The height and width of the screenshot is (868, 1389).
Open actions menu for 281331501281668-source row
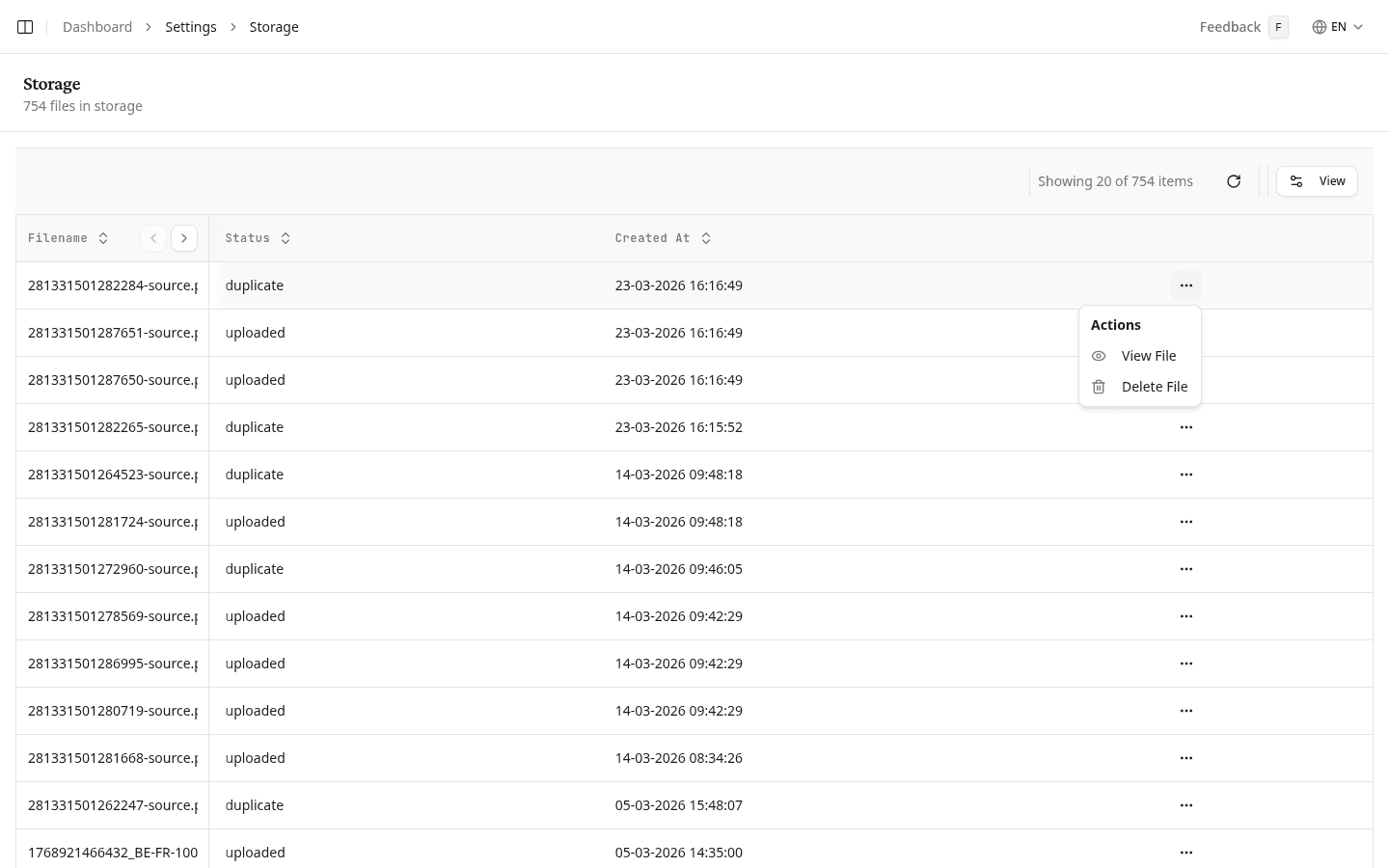[x=1186, y=758]
